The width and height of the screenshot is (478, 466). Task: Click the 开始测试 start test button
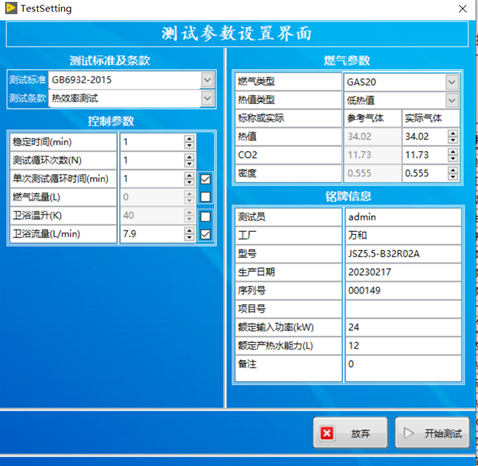click(432, 433)
